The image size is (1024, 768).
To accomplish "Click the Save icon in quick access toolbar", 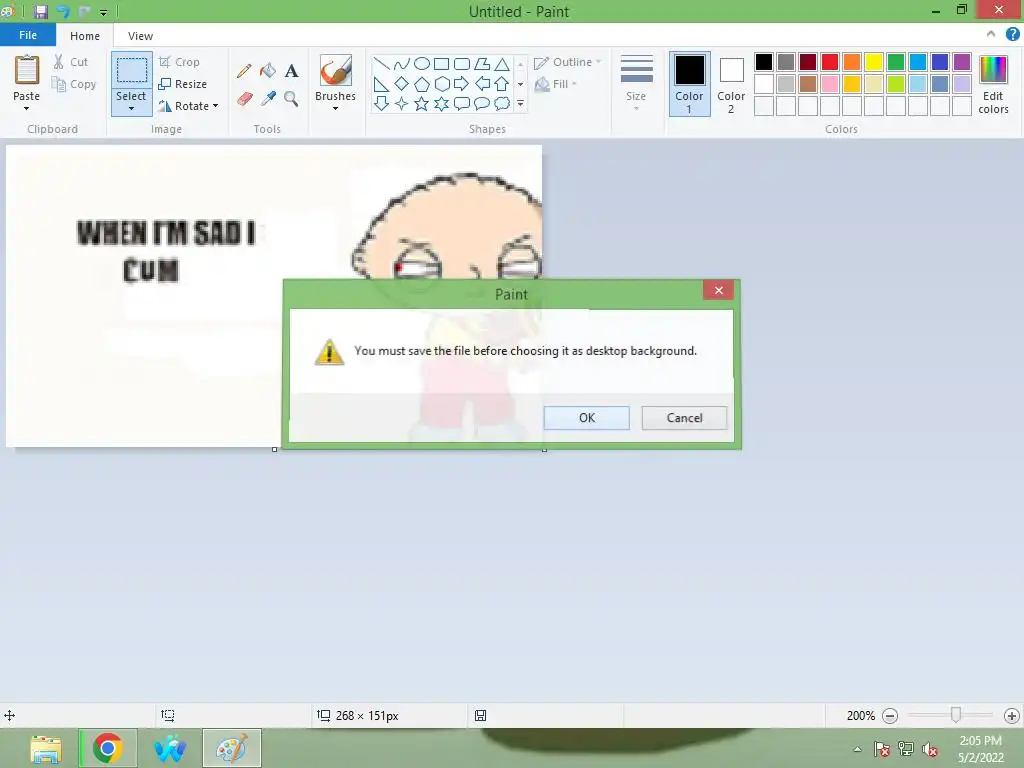I will pos(41,11).
